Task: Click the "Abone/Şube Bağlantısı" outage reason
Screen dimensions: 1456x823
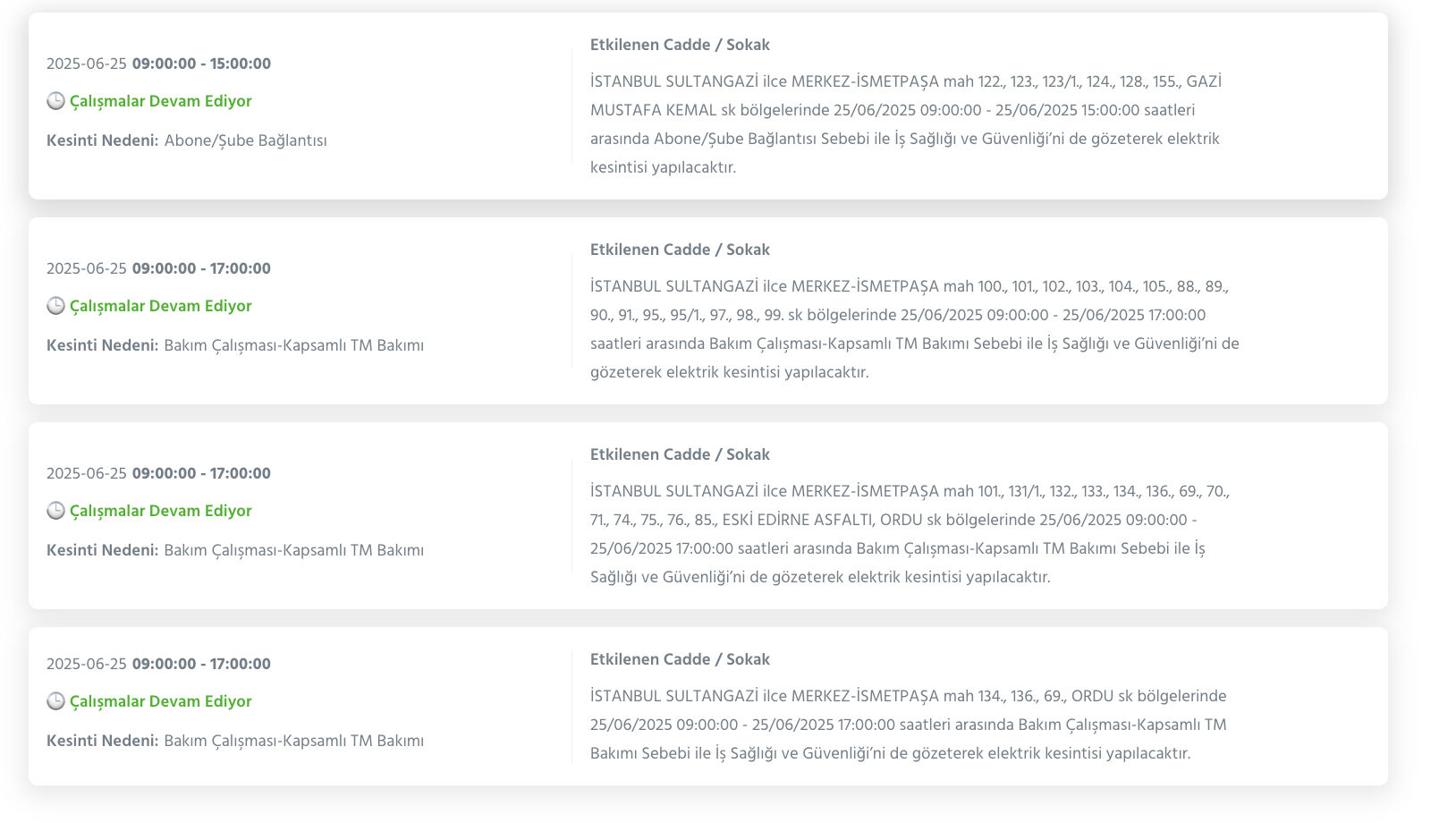Action: (245, 140)
